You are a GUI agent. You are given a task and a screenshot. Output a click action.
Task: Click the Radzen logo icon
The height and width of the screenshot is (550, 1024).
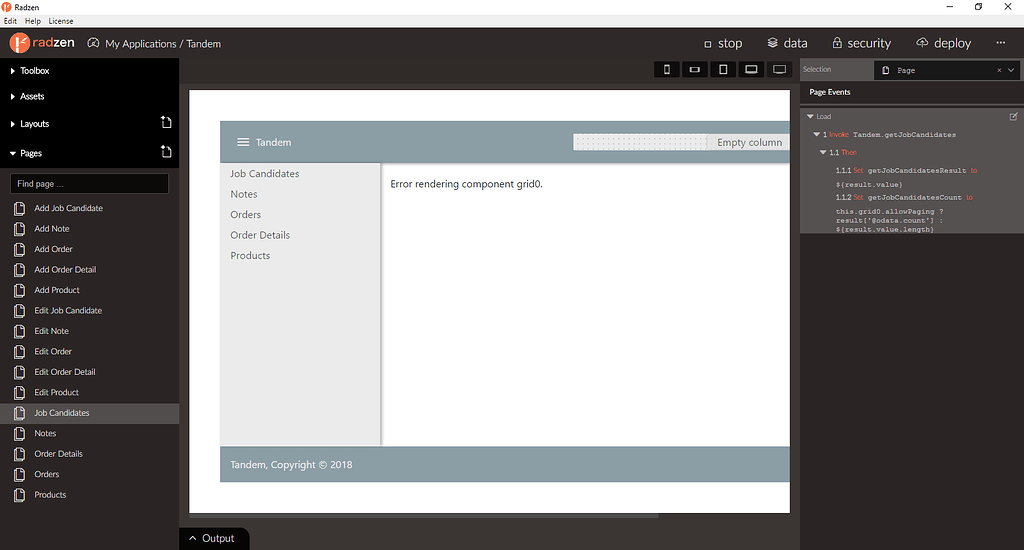[20, 43]
